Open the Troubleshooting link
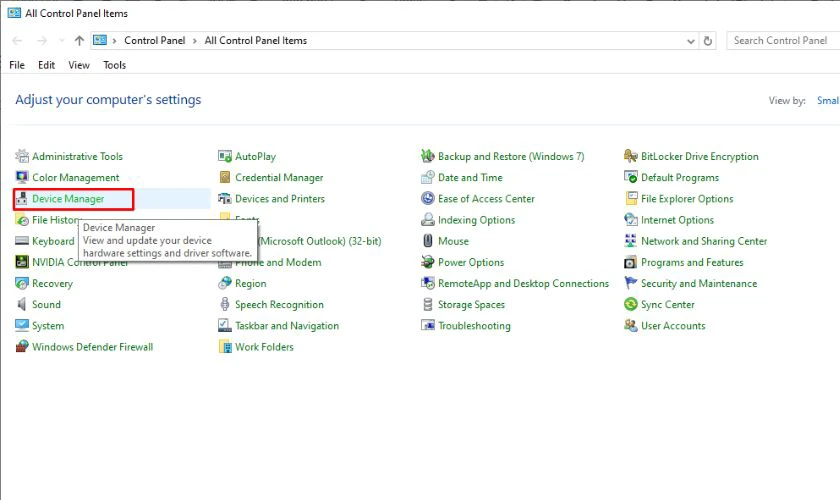Image resolution: width=840 pixels, height=500 pixels. (x=474, y=325)
